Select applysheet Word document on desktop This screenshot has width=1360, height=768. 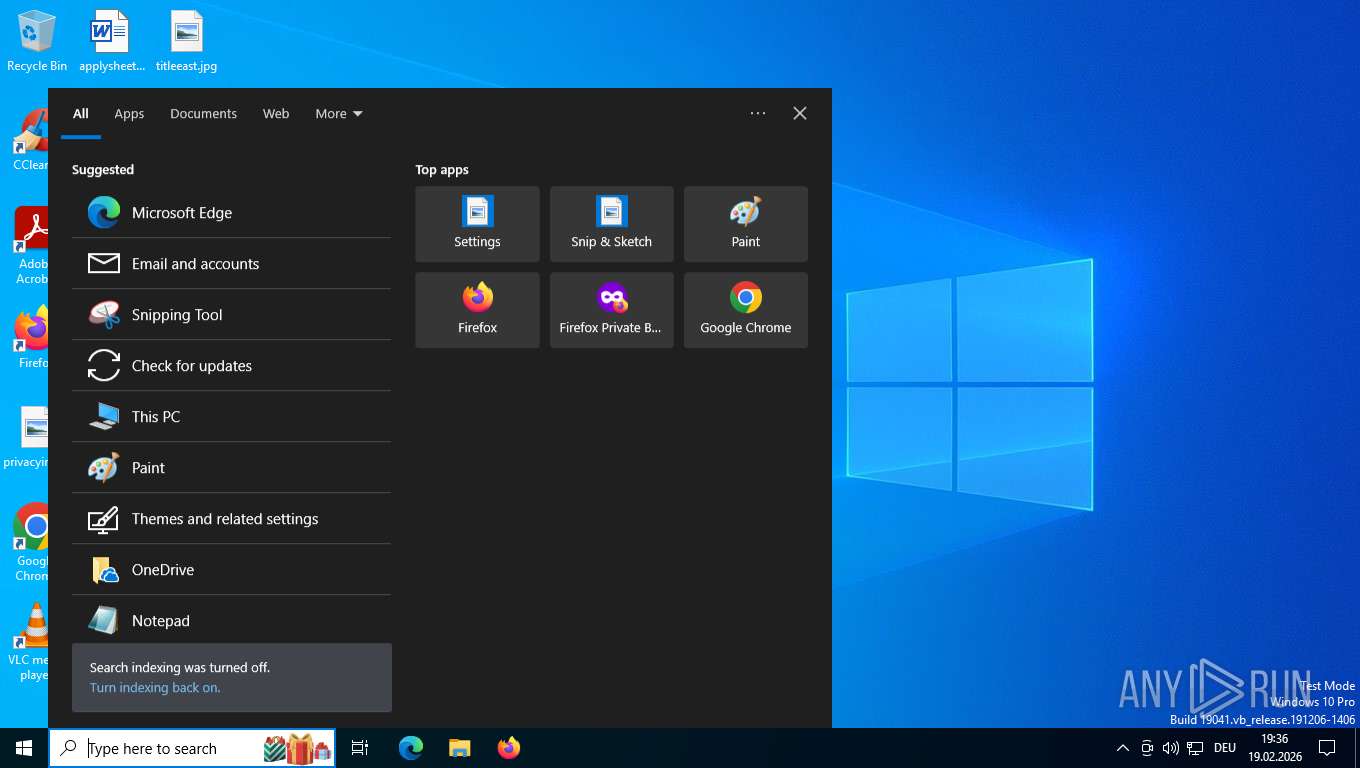(x=111, y=42)
